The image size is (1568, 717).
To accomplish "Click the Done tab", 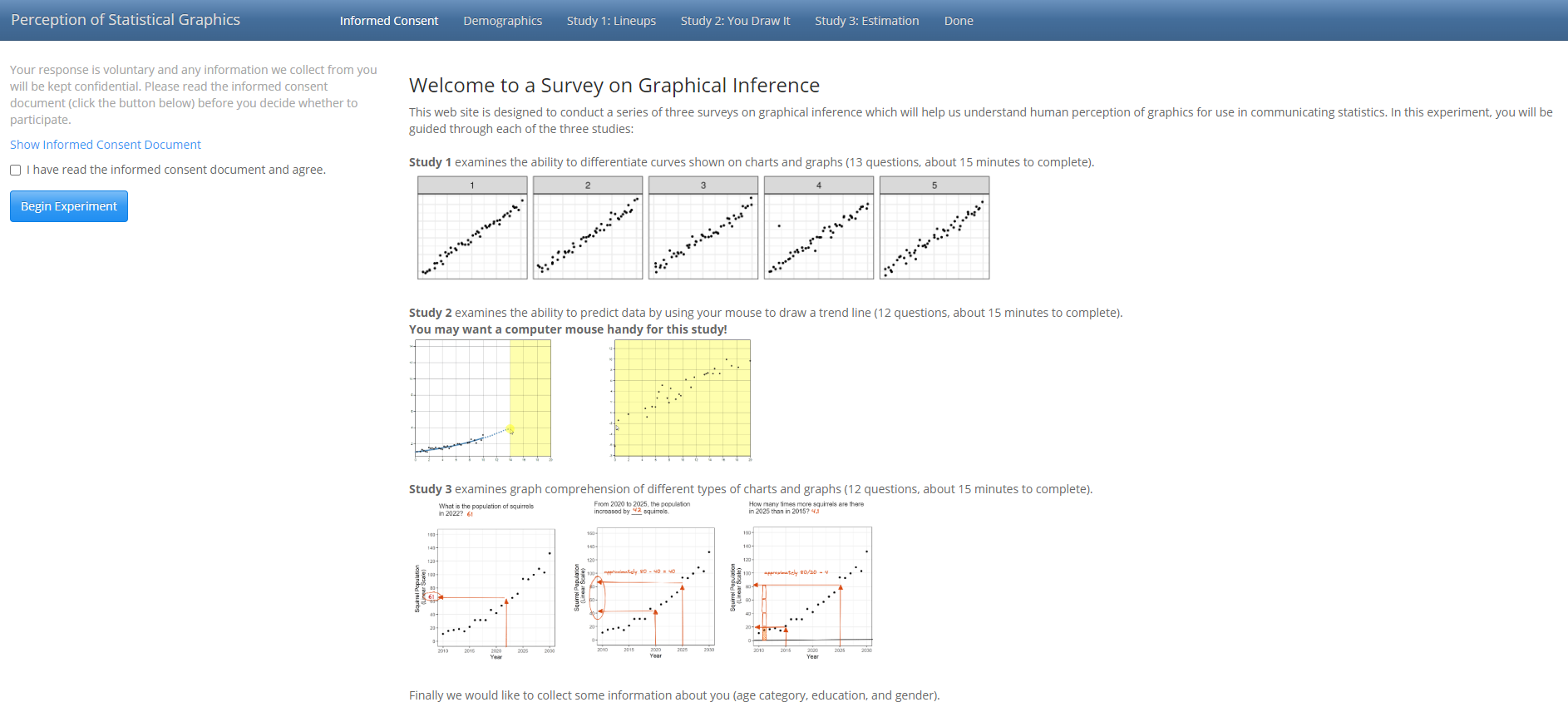I will tap(959, 21).
